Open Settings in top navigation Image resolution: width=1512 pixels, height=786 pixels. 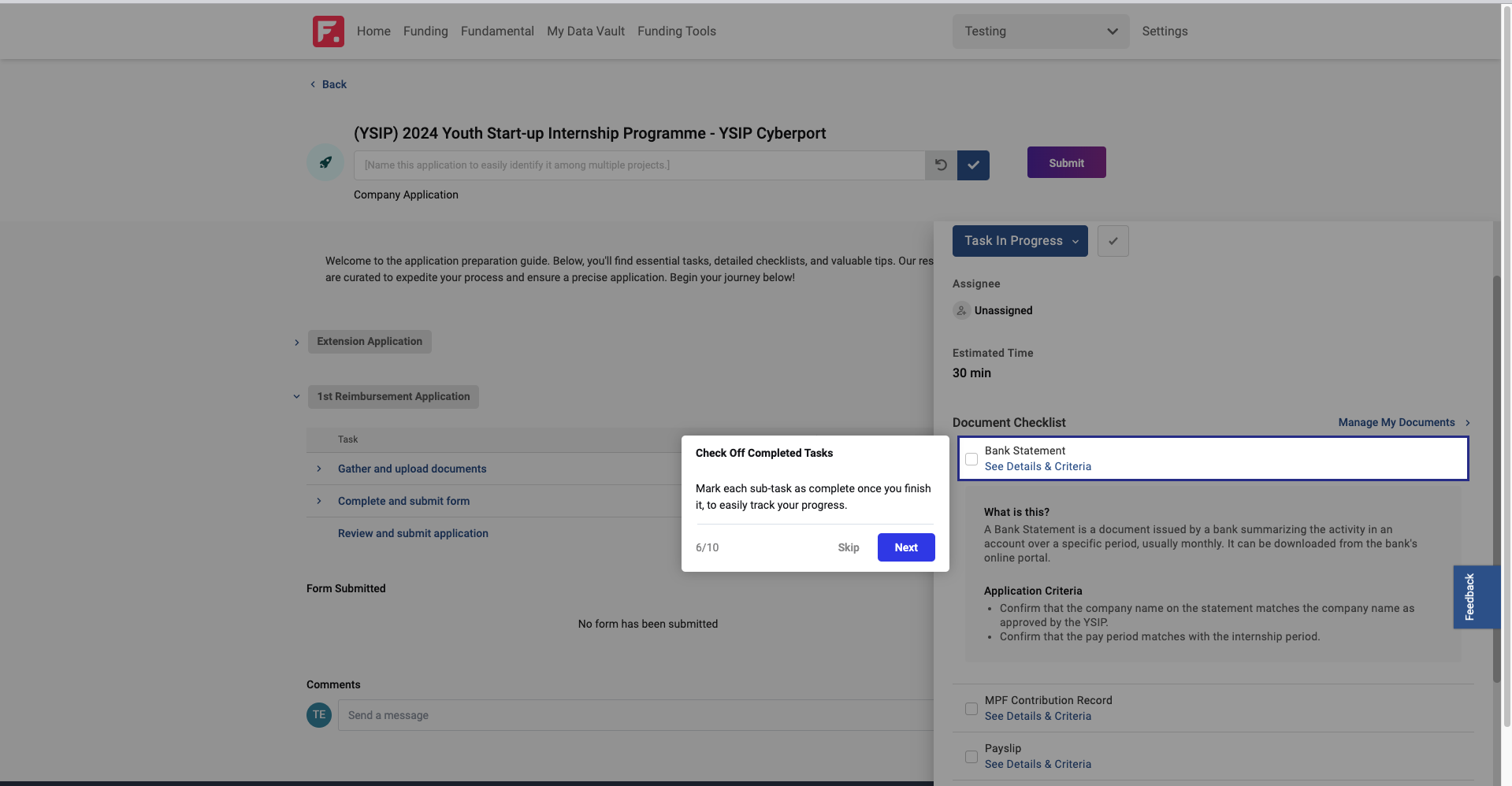(1165, 32)
